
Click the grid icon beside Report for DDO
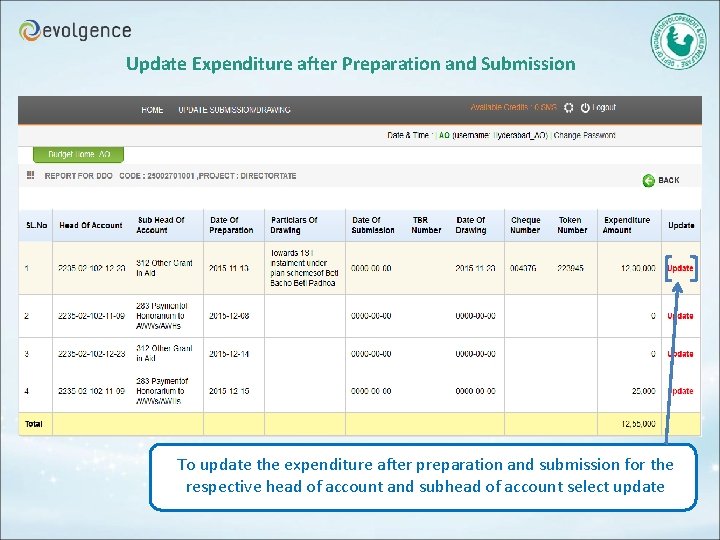(x=31, y=175)
